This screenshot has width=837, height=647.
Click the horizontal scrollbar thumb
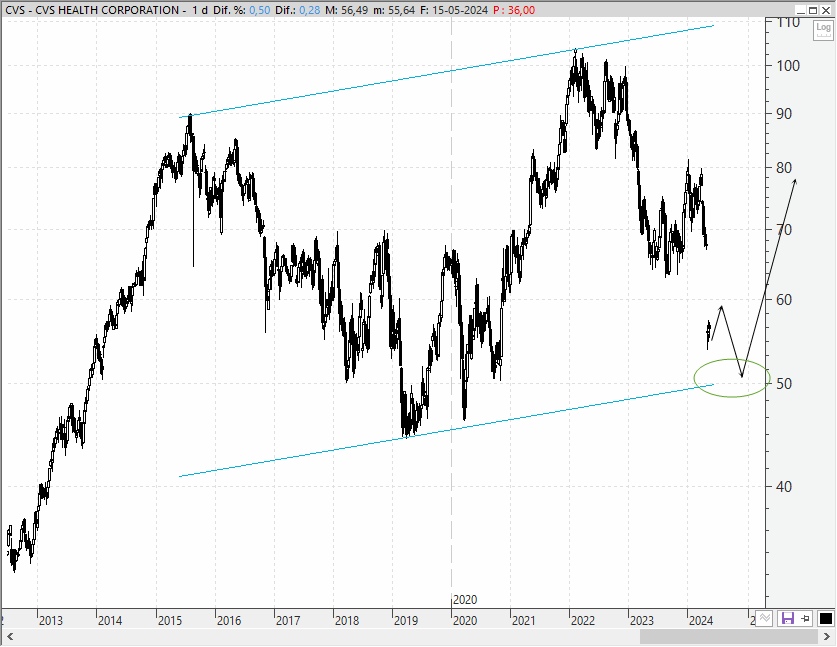pos(729,636)
